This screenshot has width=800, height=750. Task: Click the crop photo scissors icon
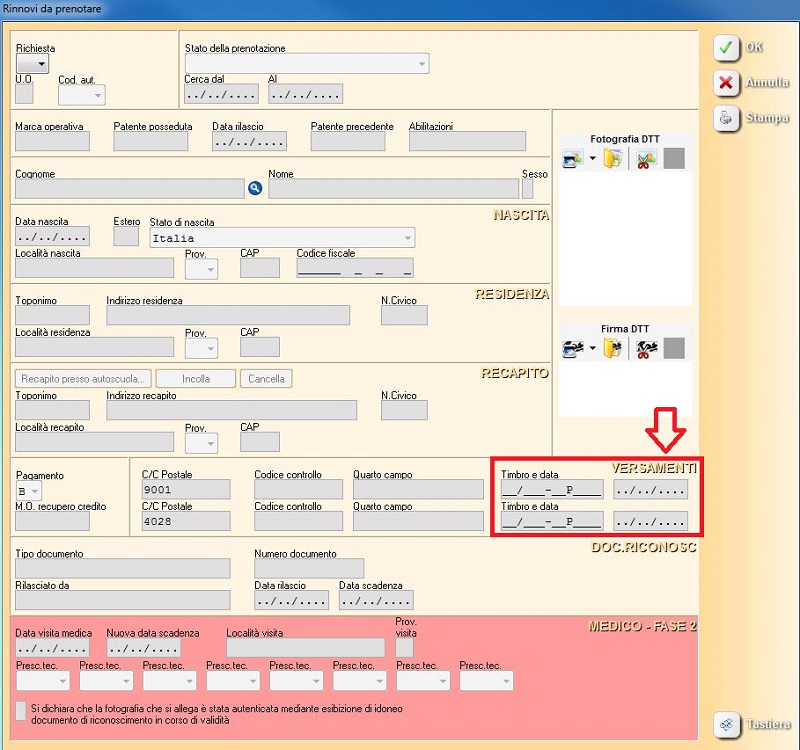click(x=646, y=159)
